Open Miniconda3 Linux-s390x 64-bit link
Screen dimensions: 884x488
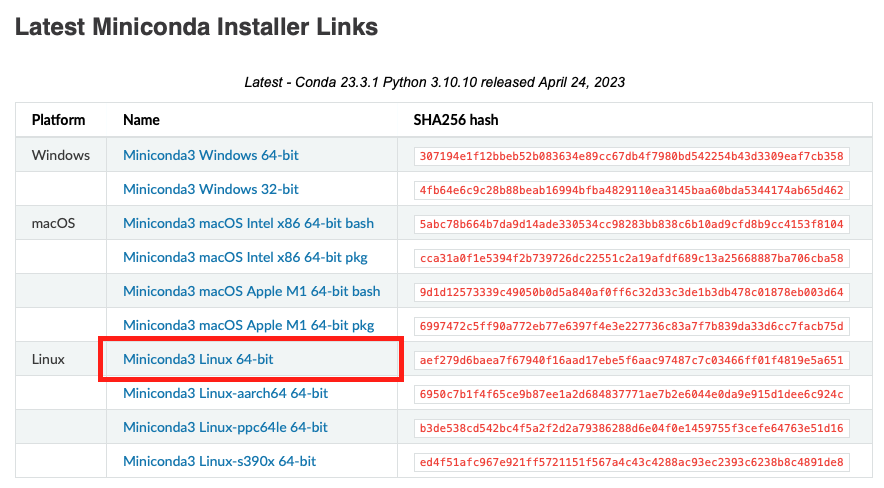219,461
